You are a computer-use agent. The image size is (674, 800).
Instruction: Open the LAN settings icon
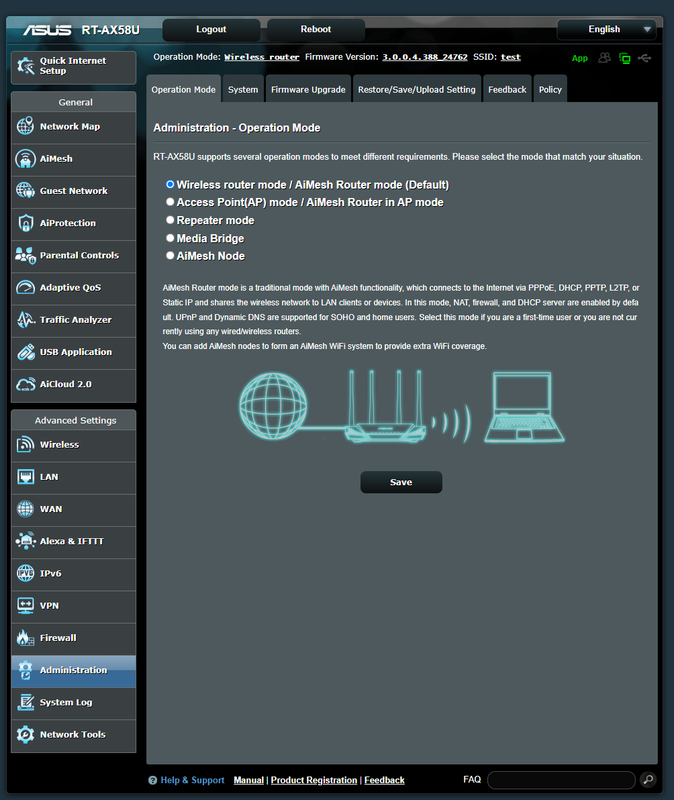point(26,477)
